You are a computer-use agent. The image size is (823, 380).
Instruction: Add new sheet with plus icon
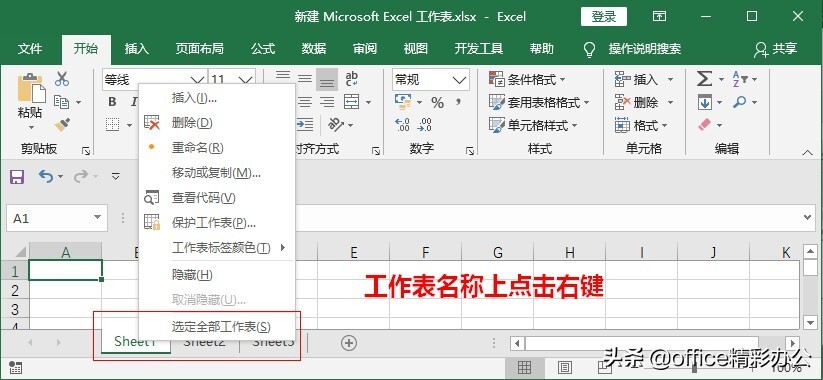349,343
